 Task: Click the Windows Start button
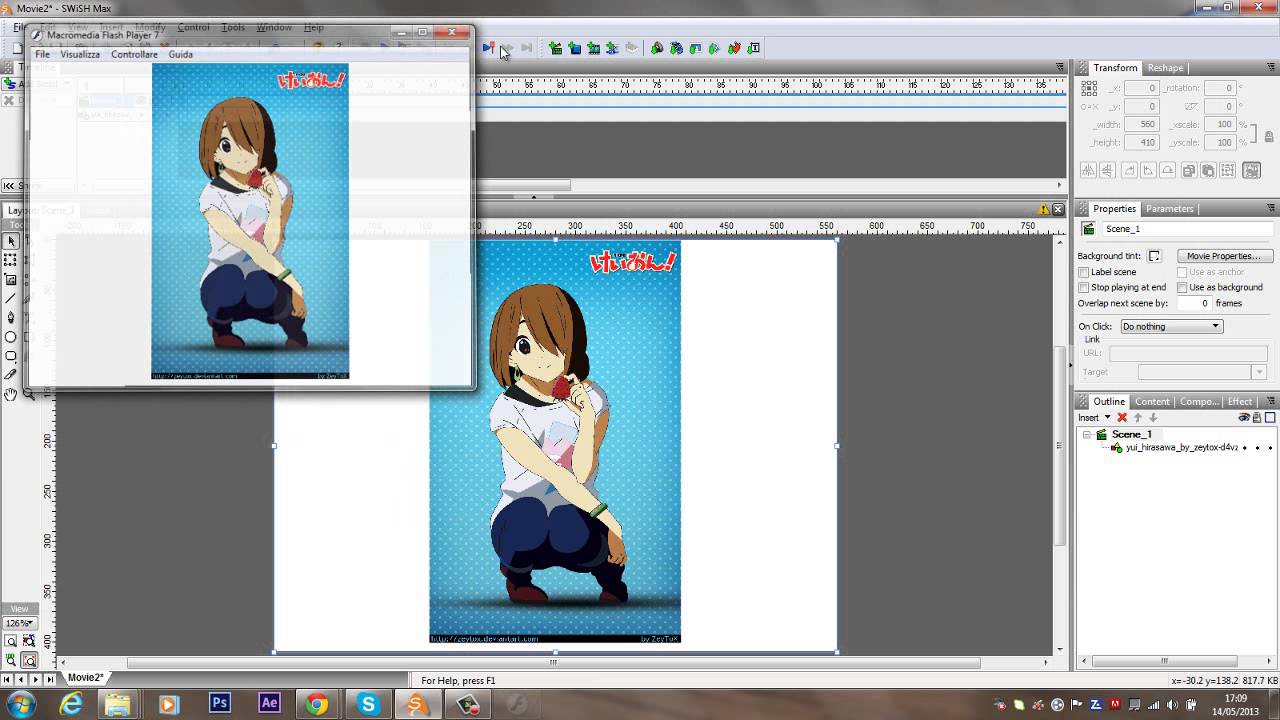tap(21, 704)
